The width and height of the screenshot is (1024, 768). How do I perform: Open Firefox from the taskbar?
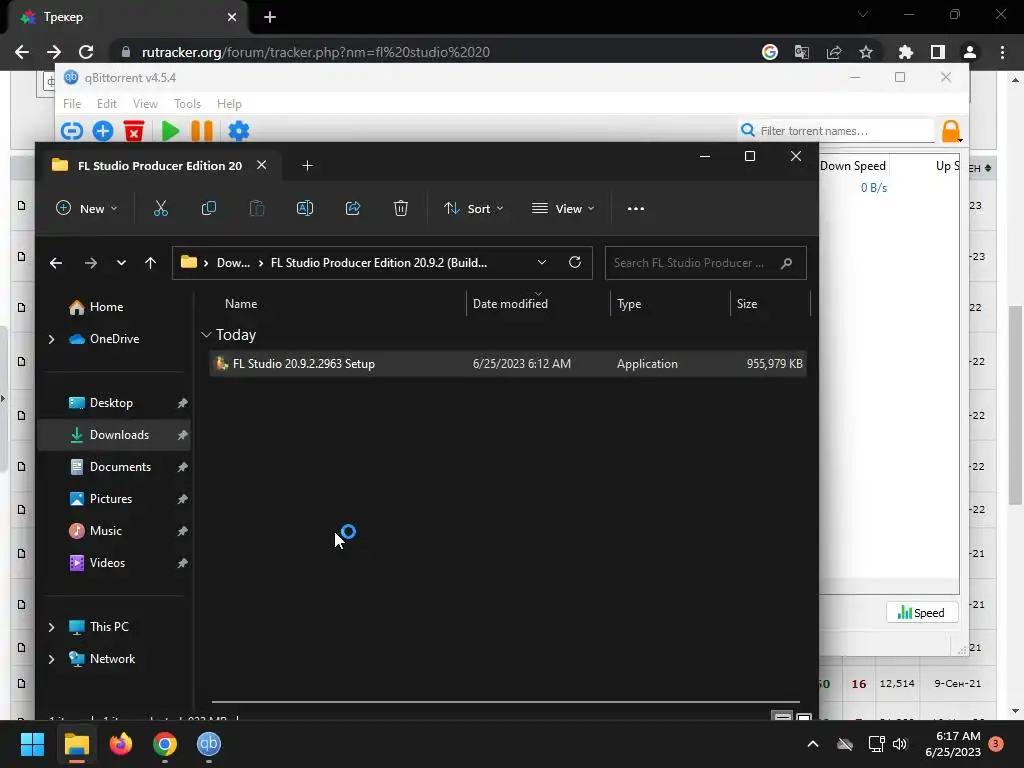pos(120,744)
